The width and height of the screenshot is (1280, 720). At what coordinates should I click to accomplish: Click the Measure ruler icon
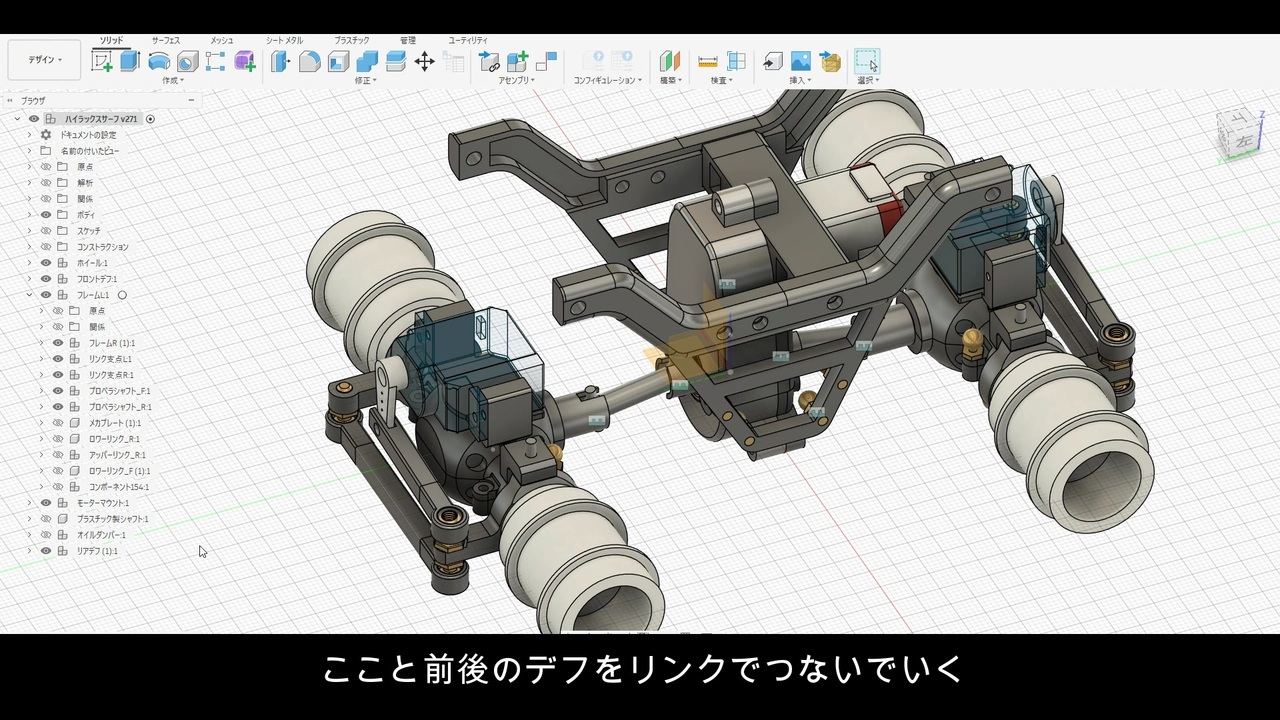coord(708,62)
